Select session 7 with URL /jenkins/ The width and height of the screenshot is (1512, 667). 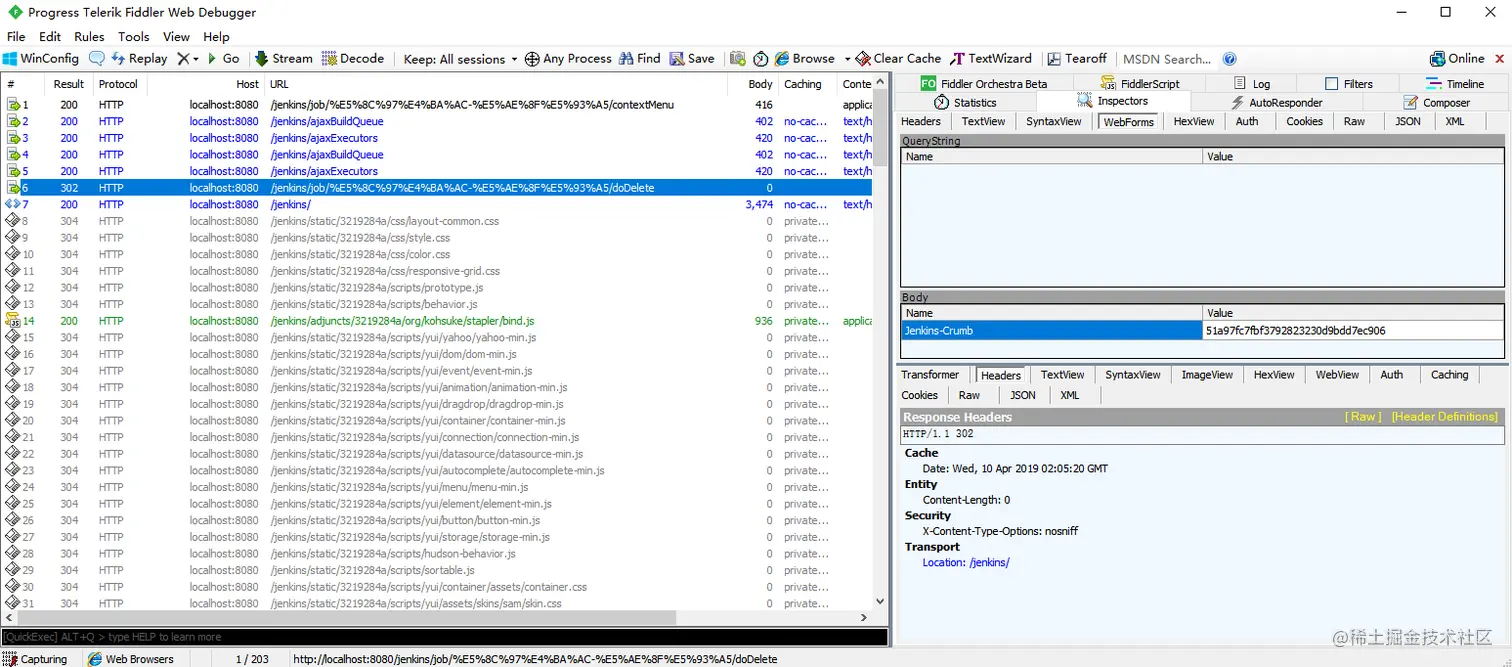[x=437, y=205]
